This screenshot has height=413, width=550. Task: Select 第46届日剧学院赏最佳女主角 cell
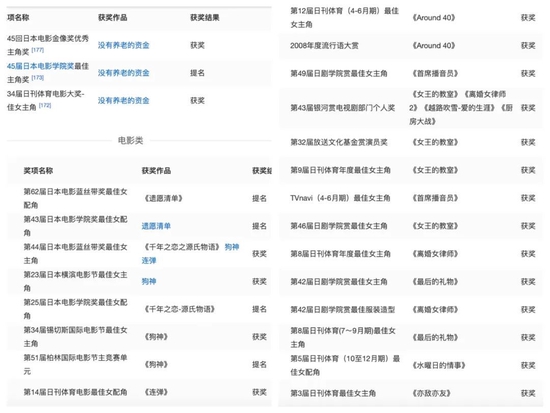pyautogui.click(x=339, y=226)
